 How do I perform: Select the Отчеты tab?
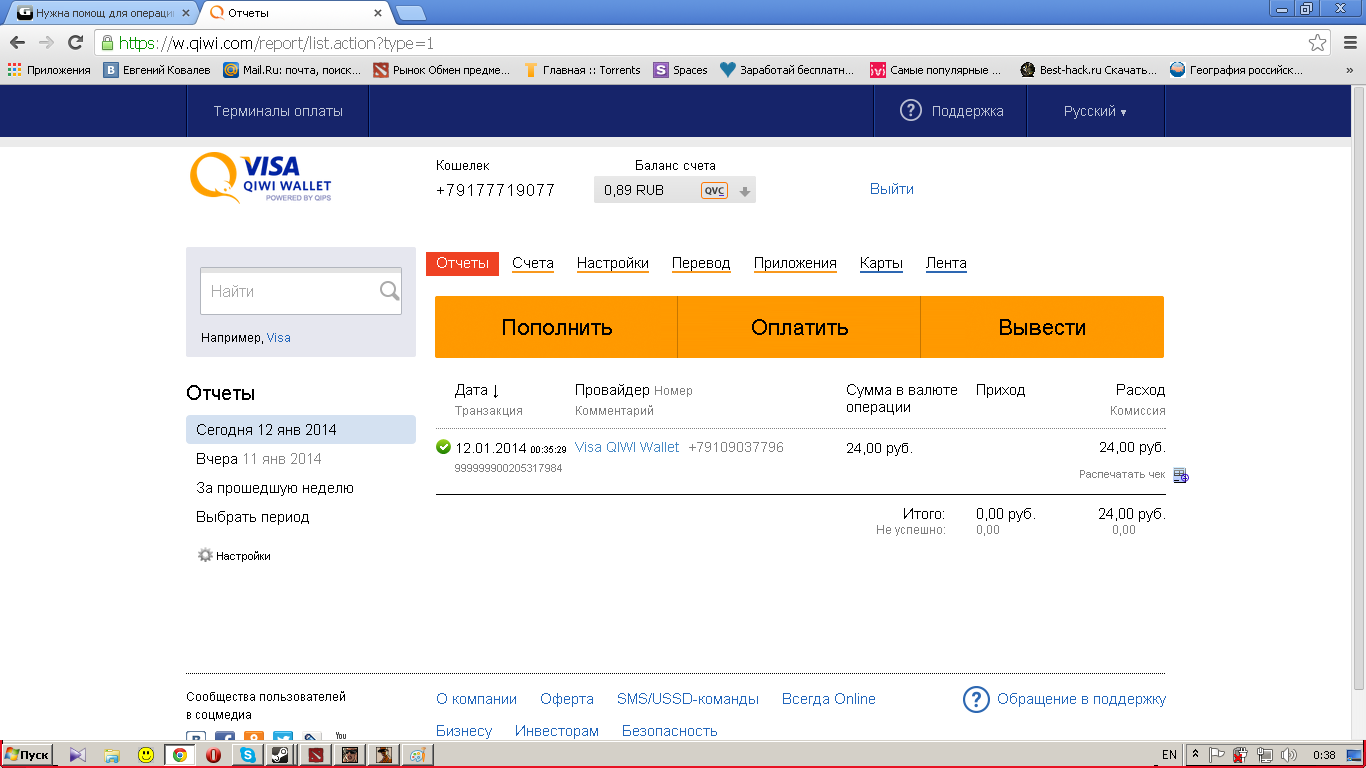462,263
